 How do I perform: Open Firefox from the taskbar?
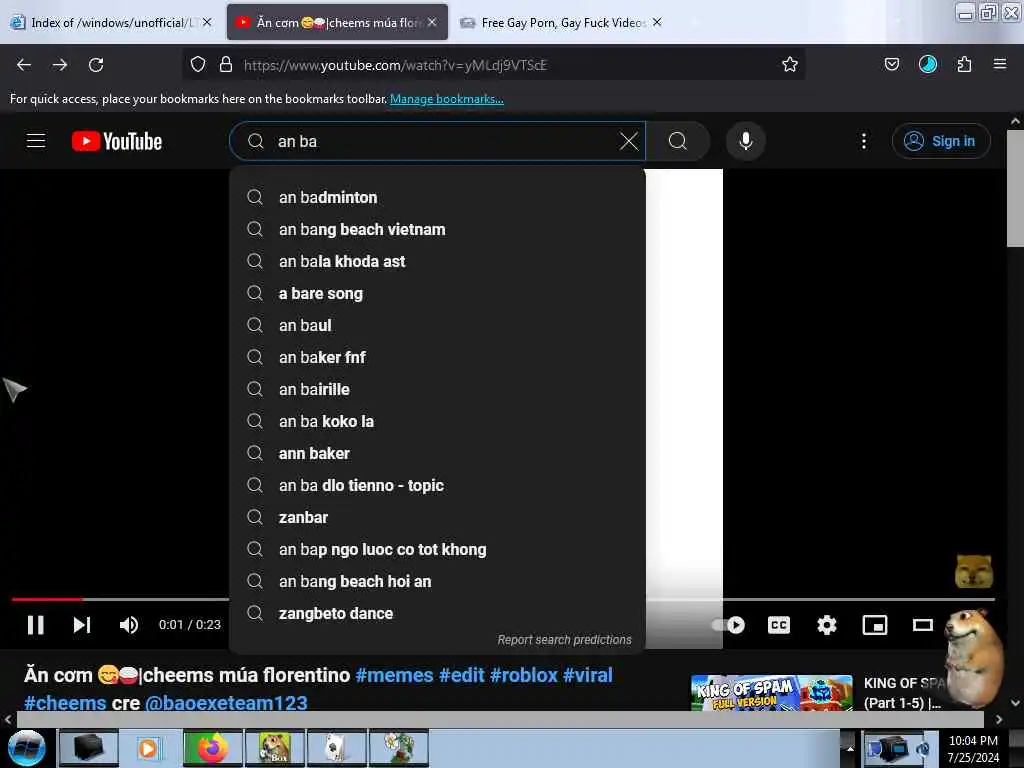(212, 748)
